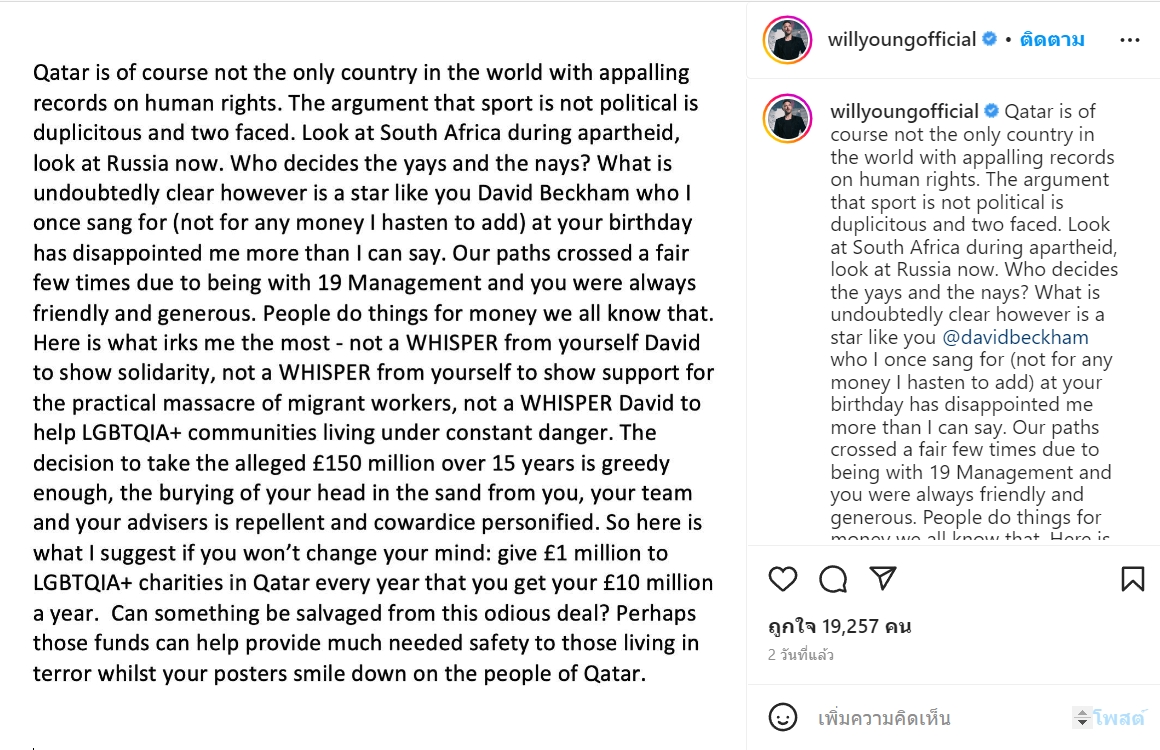Click the post's text image about Qatar
Screen dimensions: 1160x750
pos(373,373)
